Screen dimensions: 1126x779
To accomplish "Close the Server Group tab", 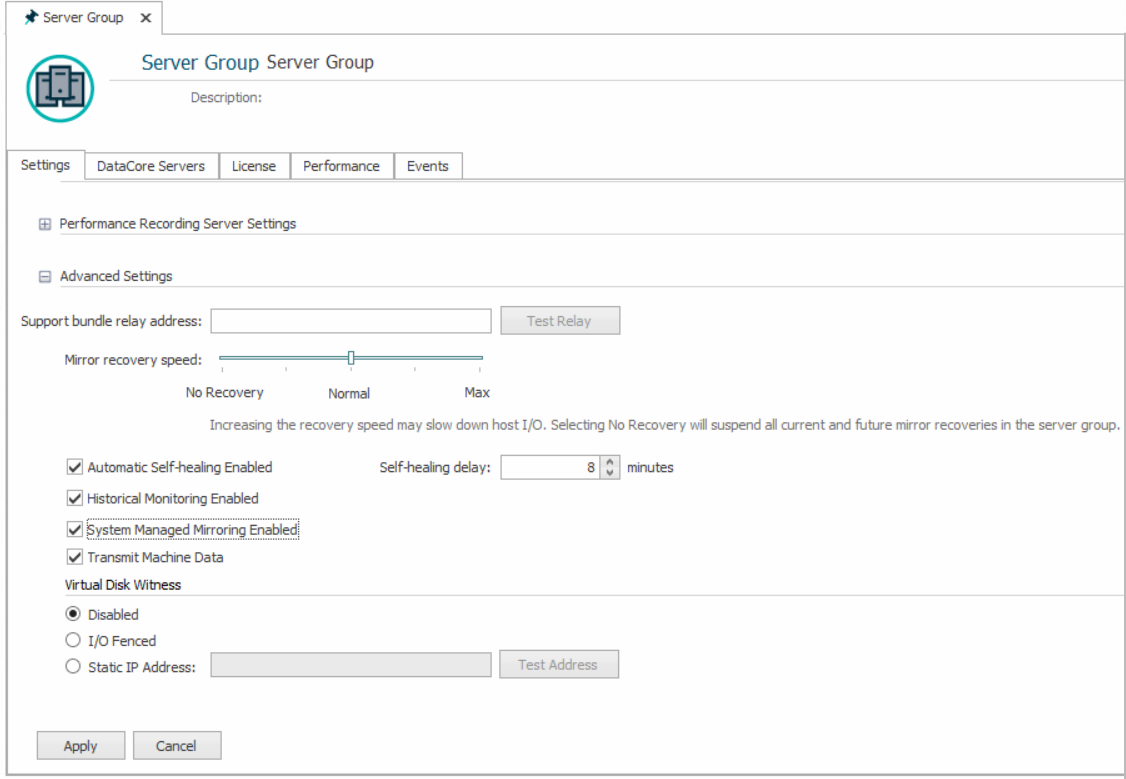I will (145, 19).
